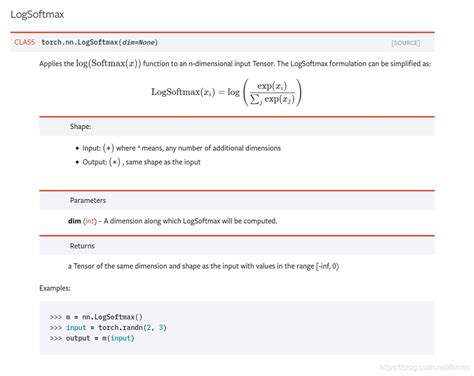Select the torch.nn.LogSoftmax class signature
This screenshot has height=376, width=474.
[x=99, y=42]
